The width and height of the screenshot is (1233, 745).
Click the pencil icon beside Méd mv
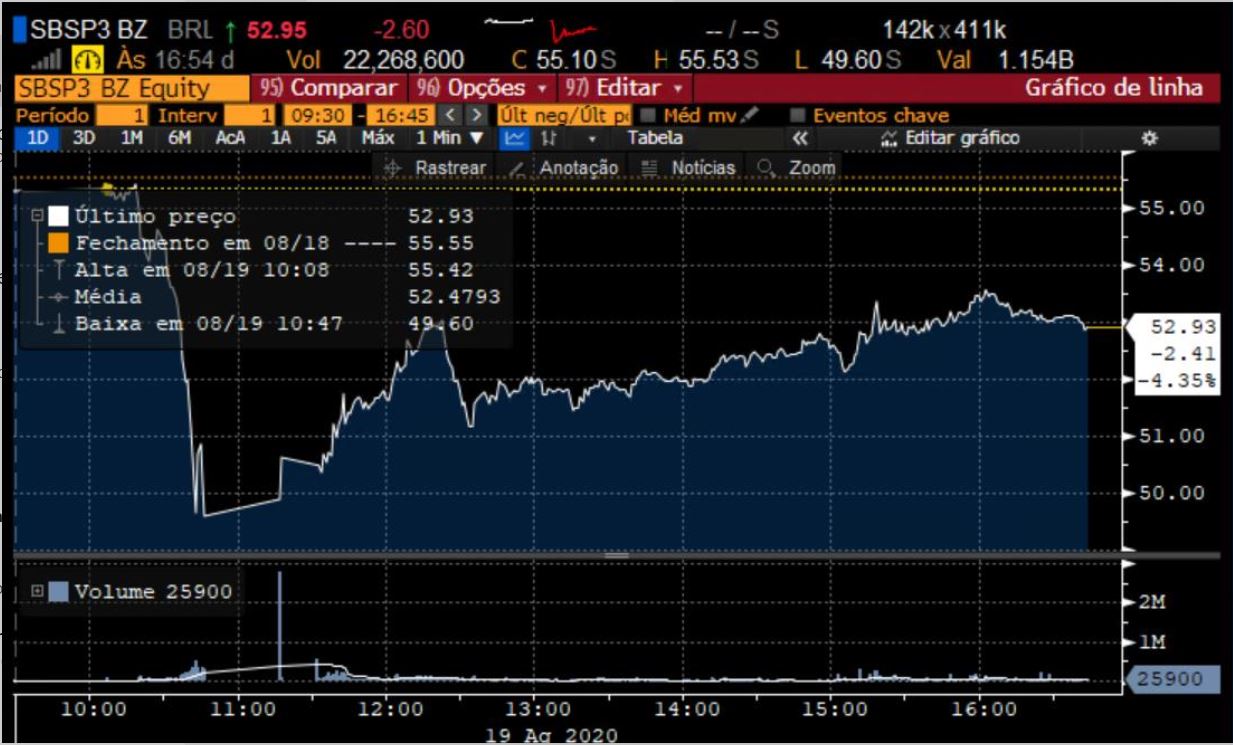click(x=750, y=115)
